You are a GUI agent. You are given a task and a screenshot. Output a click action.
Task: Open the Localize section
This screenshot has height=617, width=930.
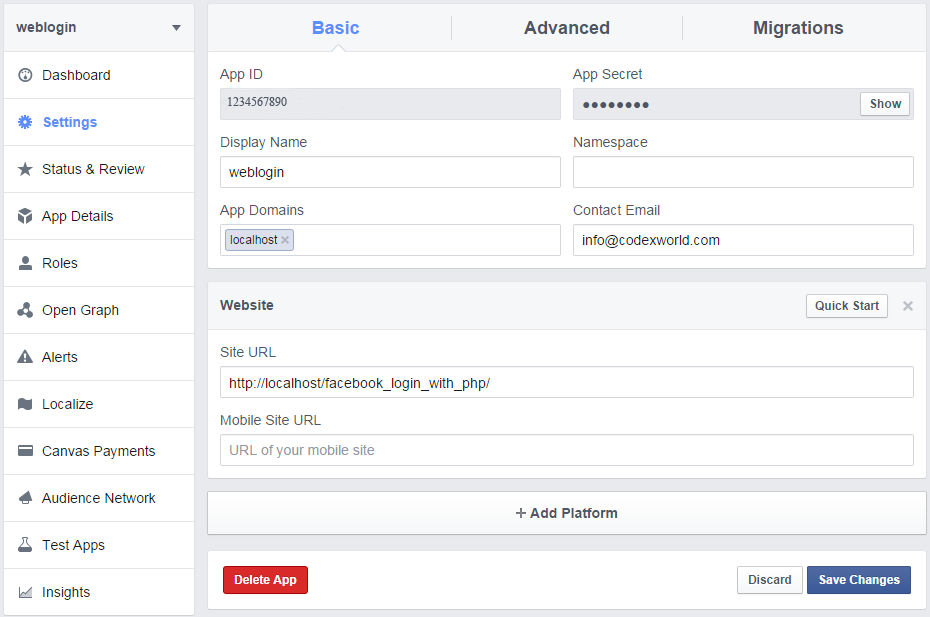coord(99,404)
